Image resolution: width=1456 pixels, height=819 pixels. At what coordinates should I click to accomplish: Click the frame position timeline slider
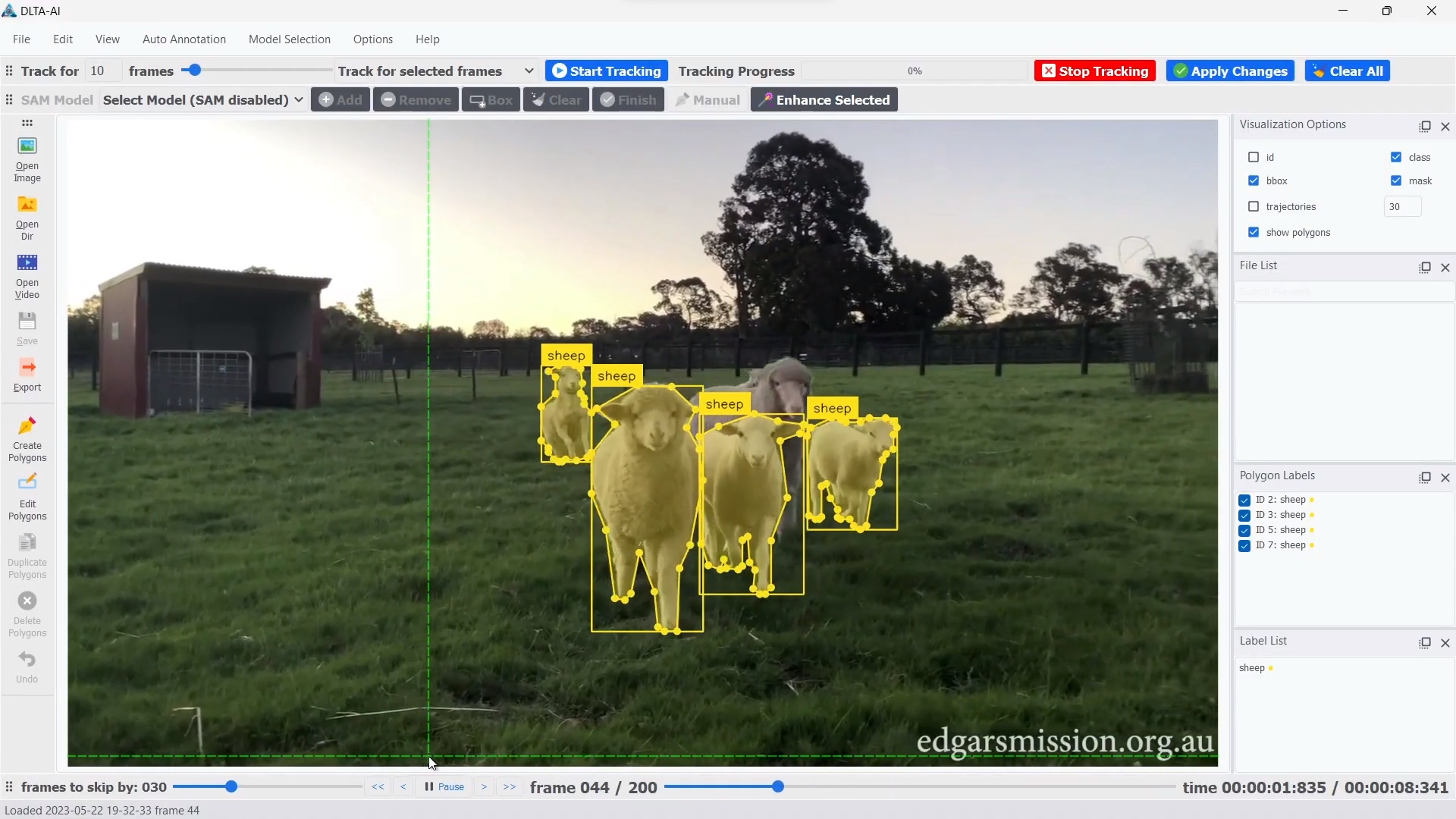pyautogui.click(x=920, y=787)
